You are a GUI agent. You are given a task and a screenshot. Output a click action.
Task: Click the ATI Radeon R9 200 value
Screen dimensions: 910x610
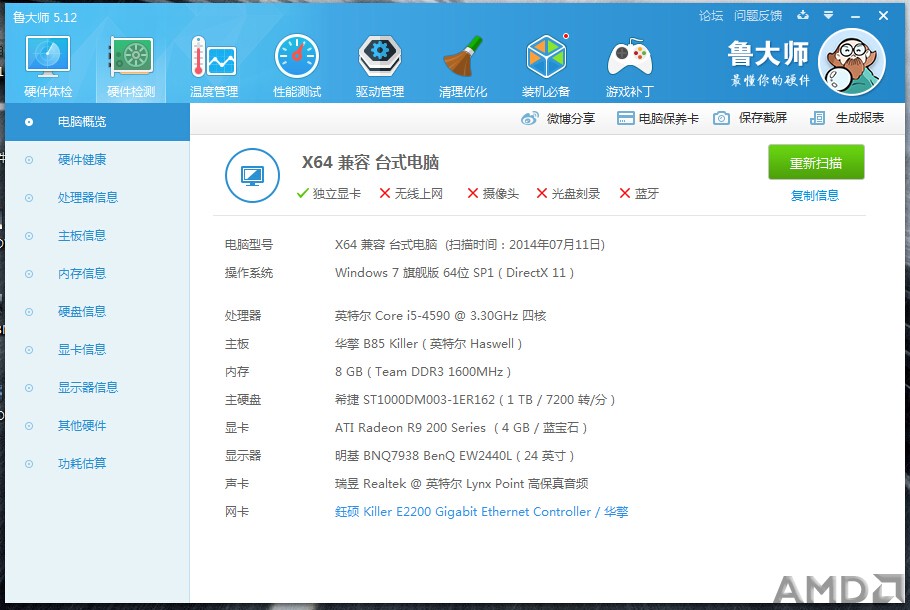[x=461, y=428]
